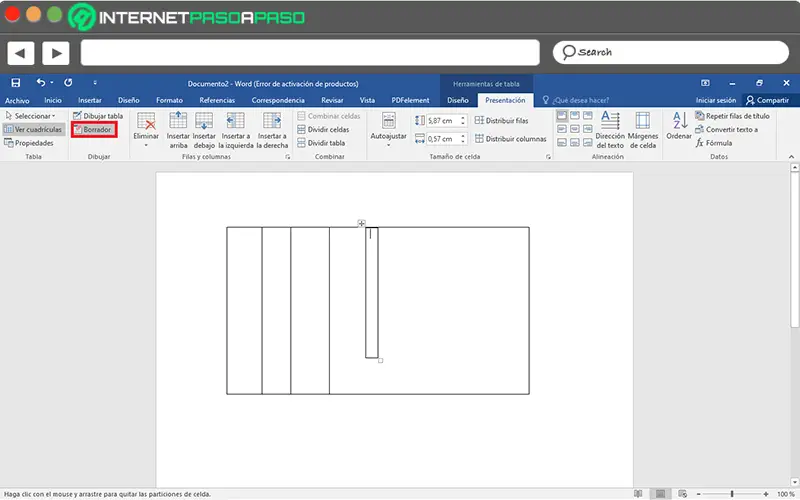Click the zoom slider in status bar
800x500 pixels.
click(732, 494)
